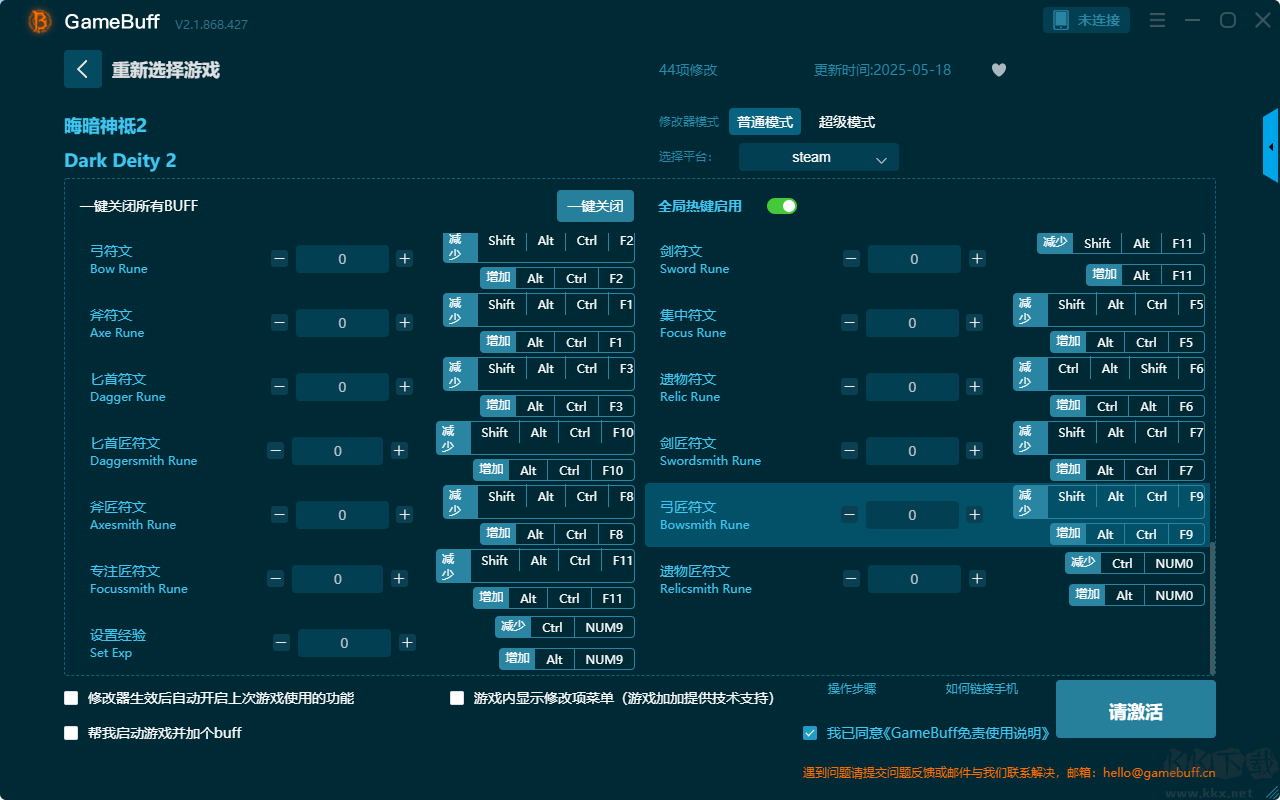Click the GameBuff logo icon
The height and width of the screenshot is (800, 1280).
pyautogui.click(x=40, y=21)
